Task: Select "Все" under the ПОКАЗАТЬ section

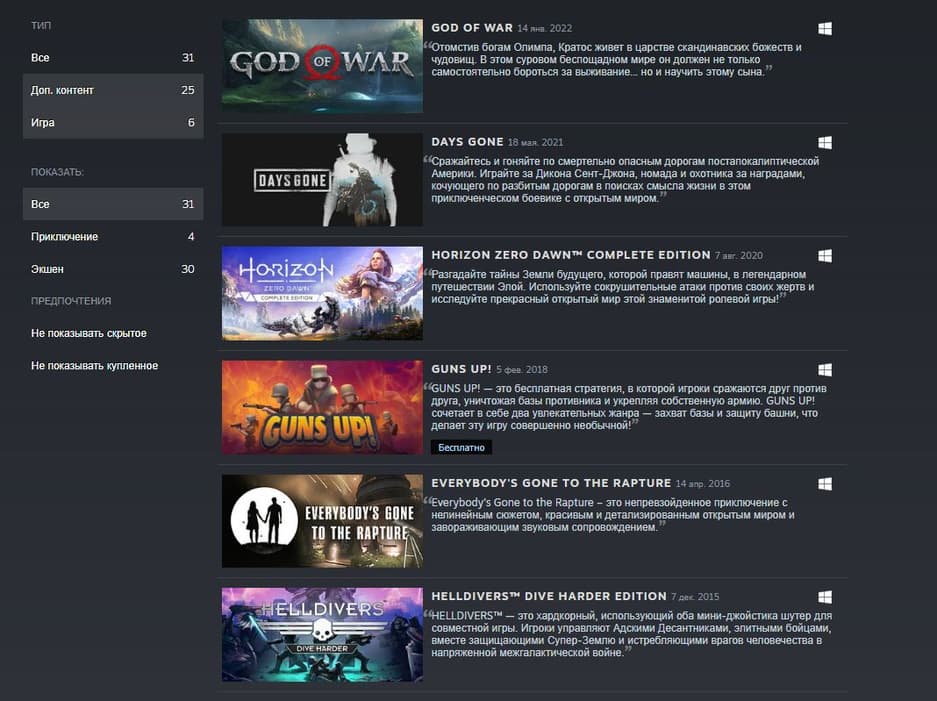Action: (113, 204)
